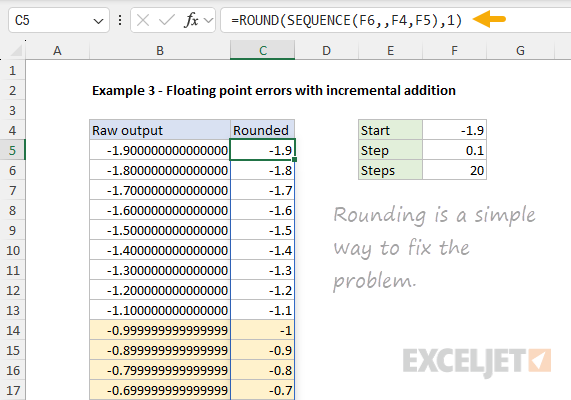Select column B header
Image resolution: width=571 pixels, height=400 pixels.
pos(160,50)
